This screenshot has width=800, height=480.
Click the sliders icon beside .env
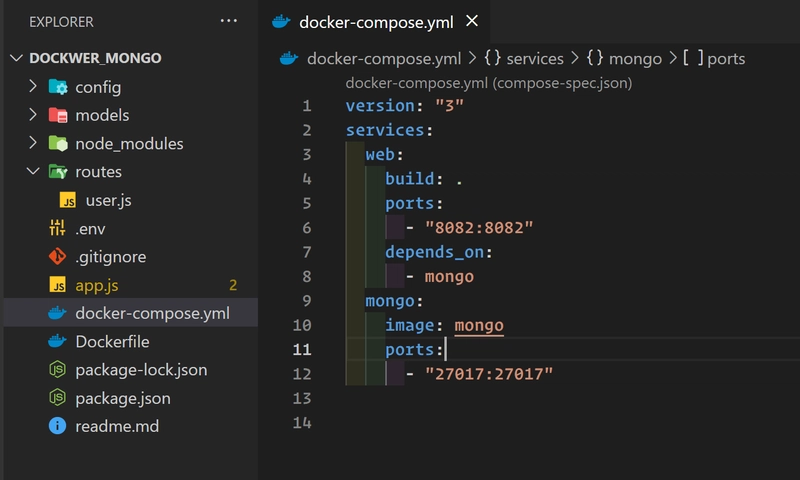[57, 228]
